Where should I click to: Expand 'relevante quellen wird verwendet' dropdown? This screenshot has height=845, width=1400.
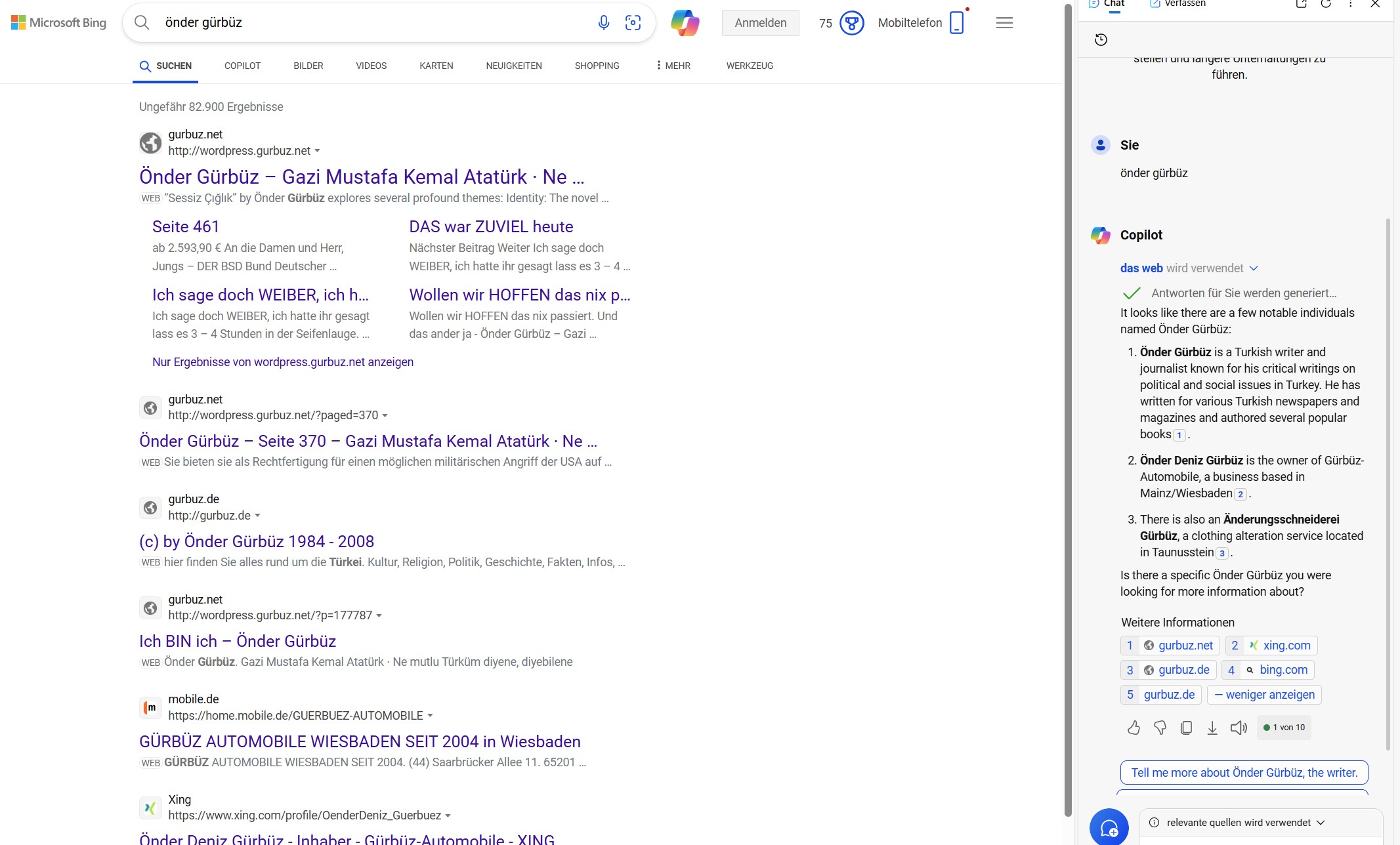[1321, 823]
